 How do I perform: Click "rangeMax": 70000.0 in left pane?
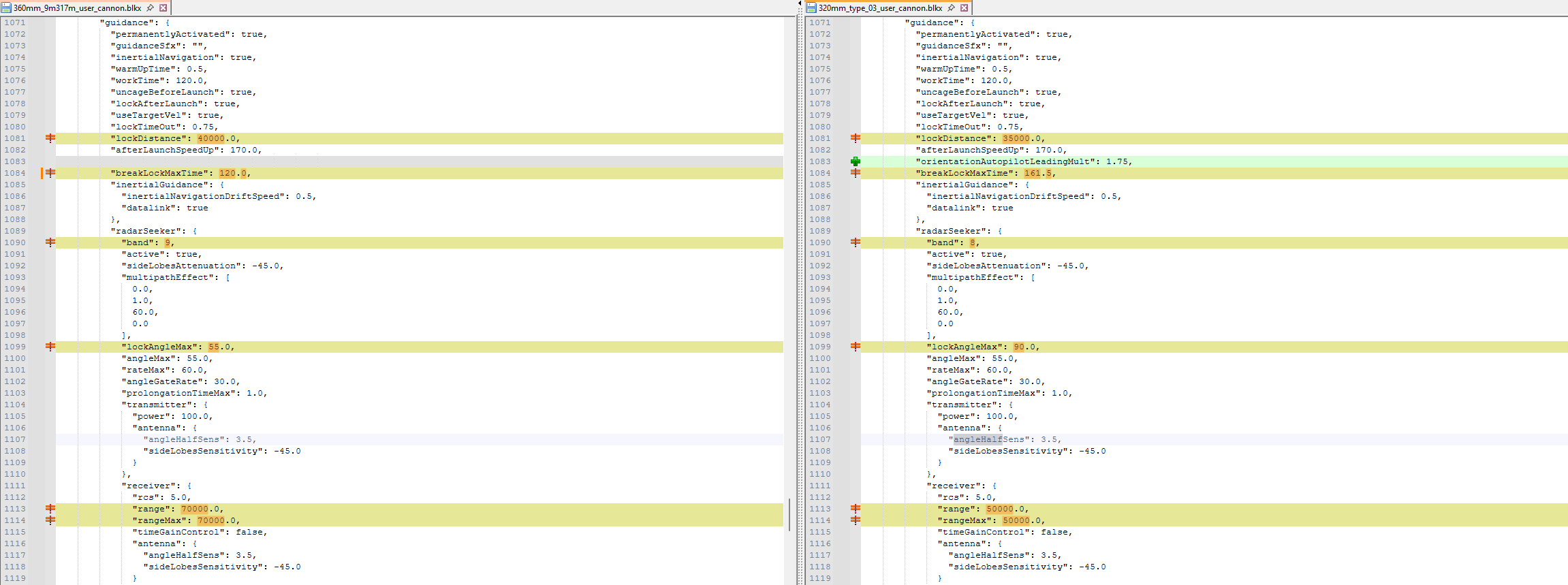point(186,520)
